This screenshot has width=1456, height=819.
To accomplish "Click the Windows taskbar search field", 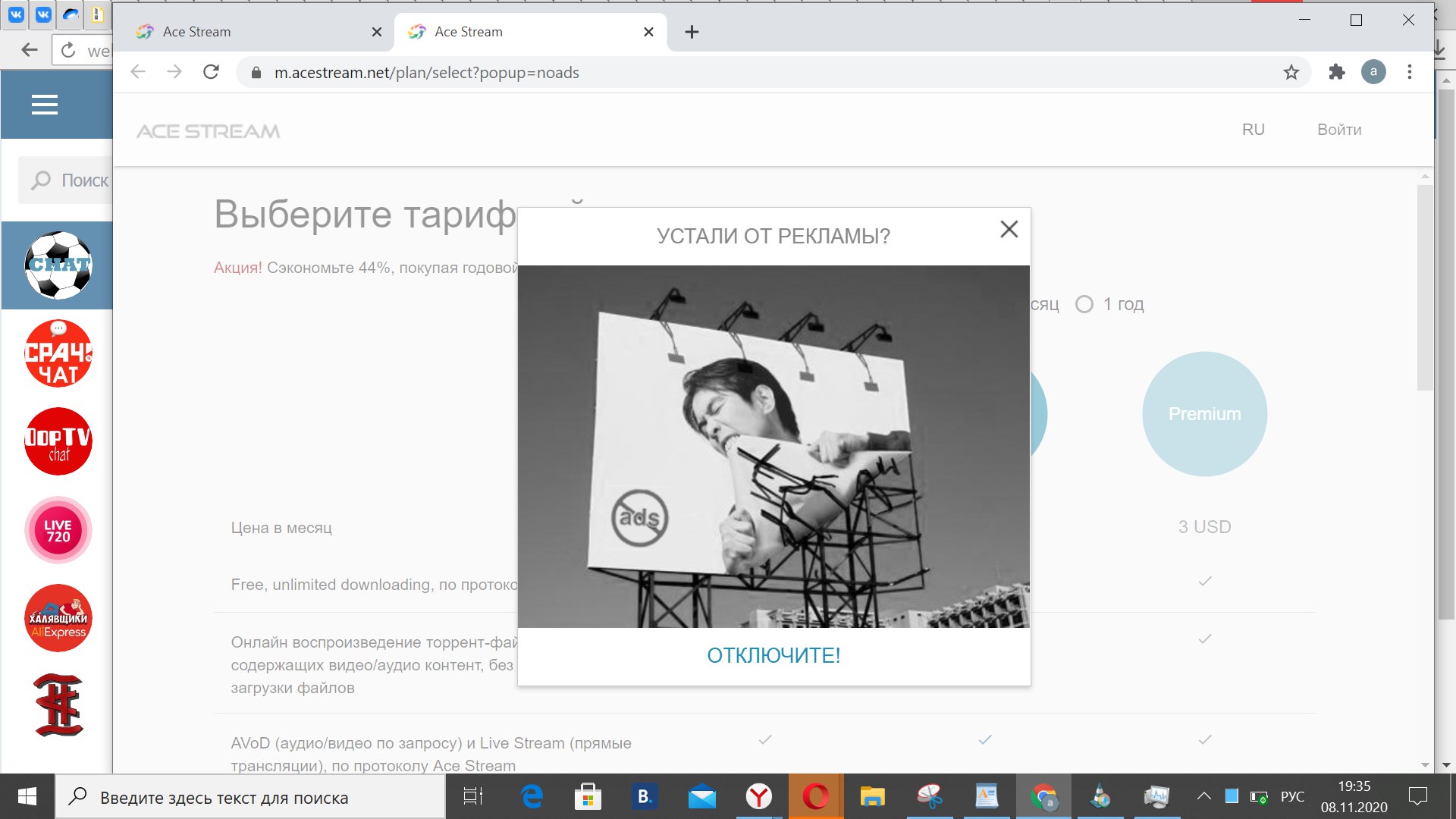I will [250, 797].
